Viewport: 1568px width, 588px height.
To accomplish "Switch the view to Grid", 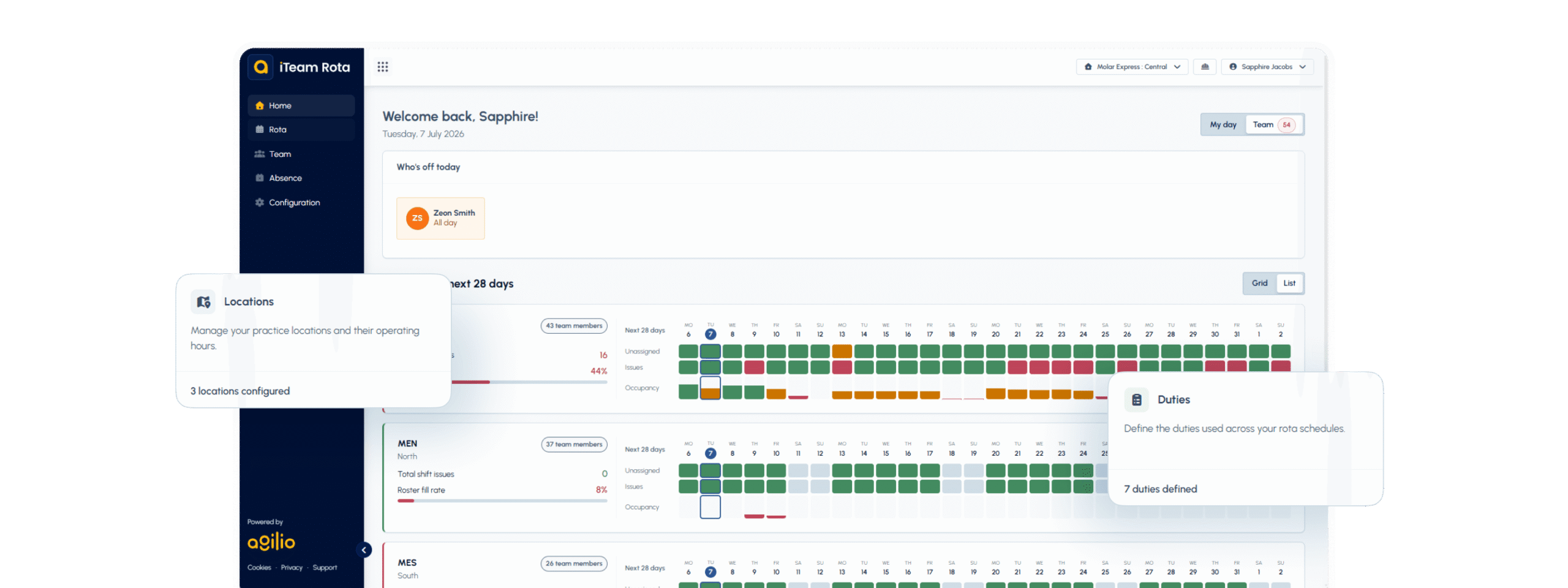I will (x=1260, y=283).
